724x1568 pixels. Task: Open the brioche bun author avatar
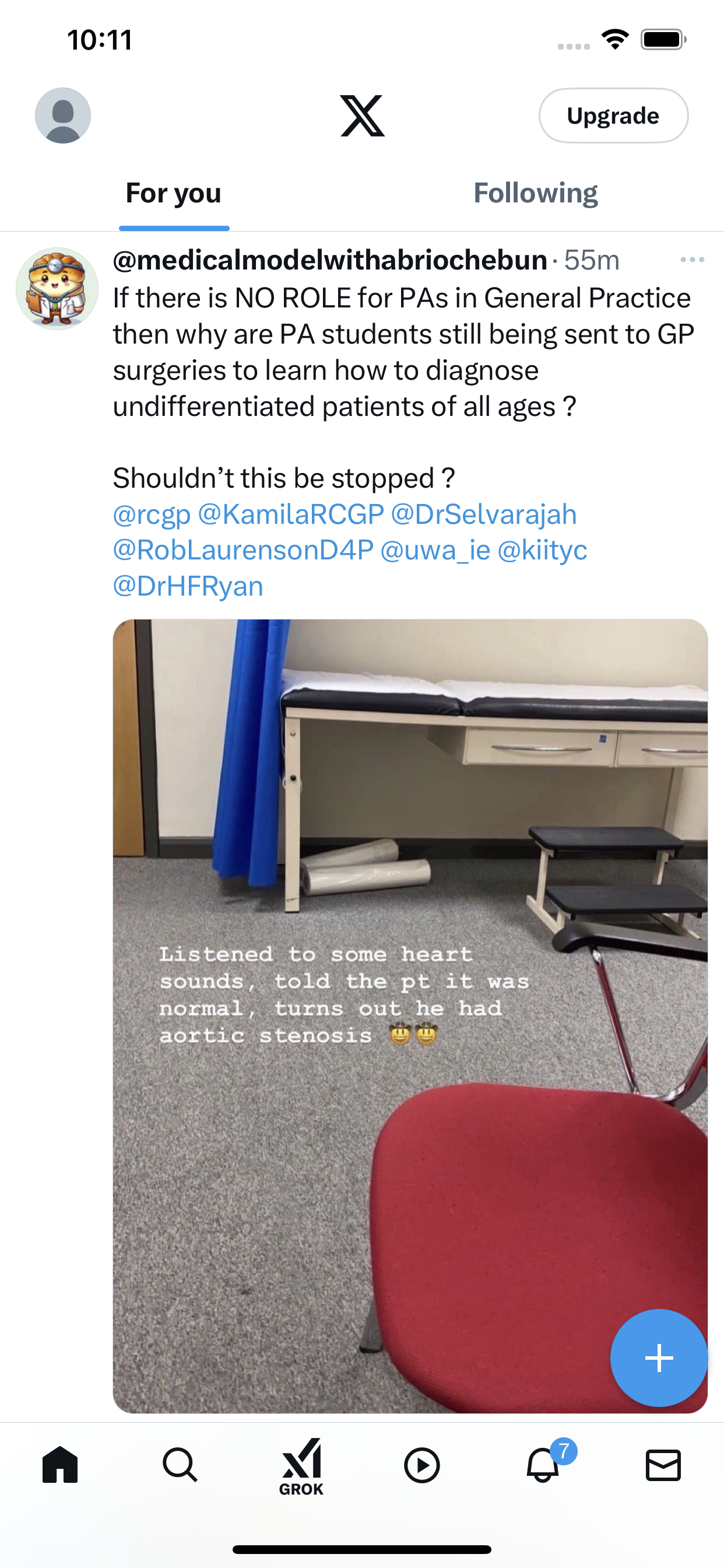(x=57, y=289)
